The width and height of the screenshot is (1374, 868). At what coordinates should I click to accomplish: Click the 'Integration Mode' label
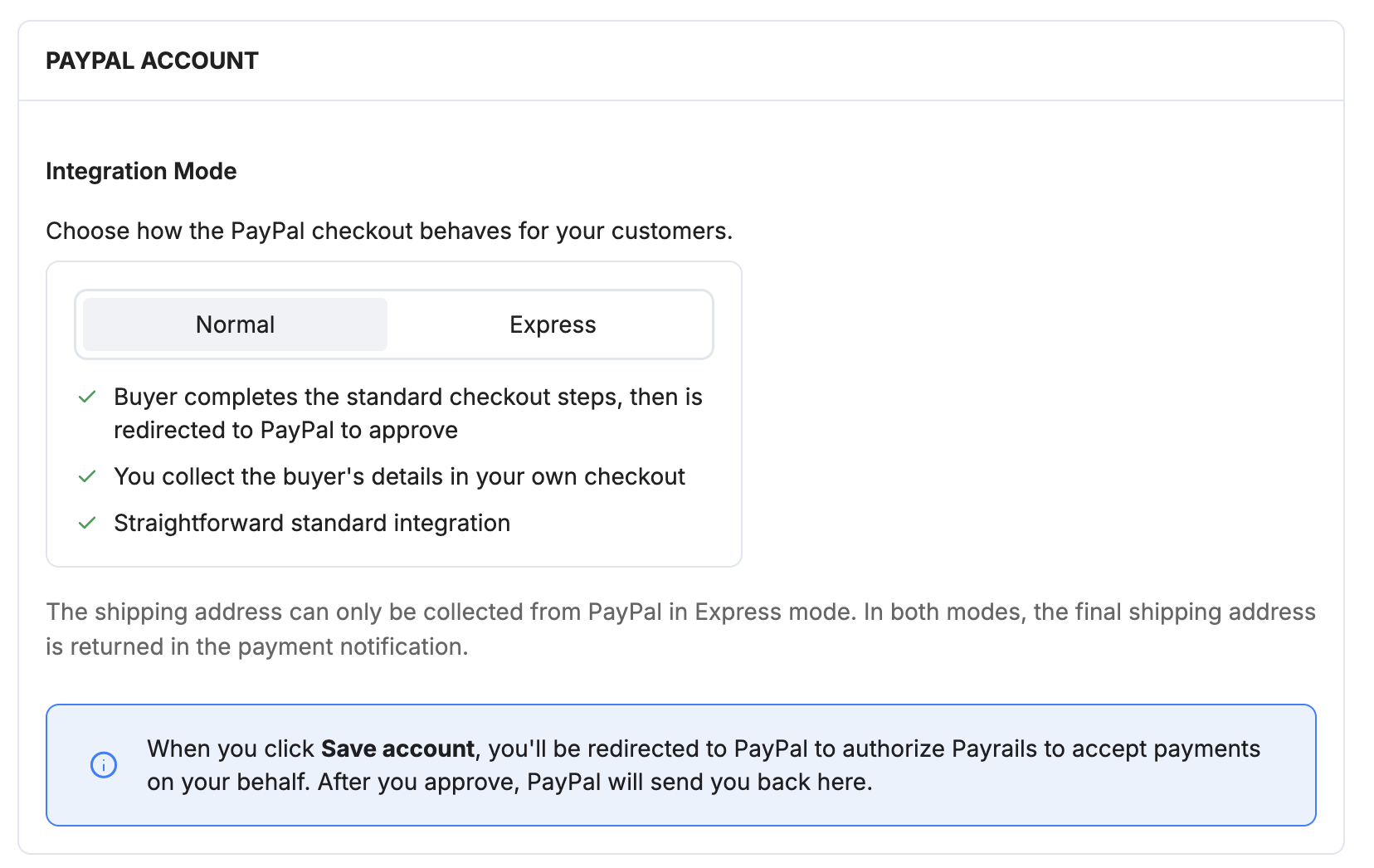click(141, 171)
